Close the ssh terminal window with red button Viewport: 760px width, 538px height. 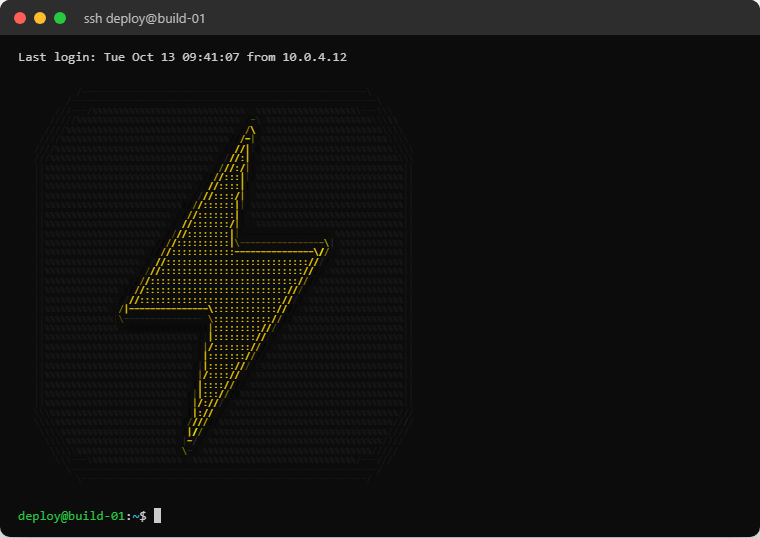click(20, 18)
